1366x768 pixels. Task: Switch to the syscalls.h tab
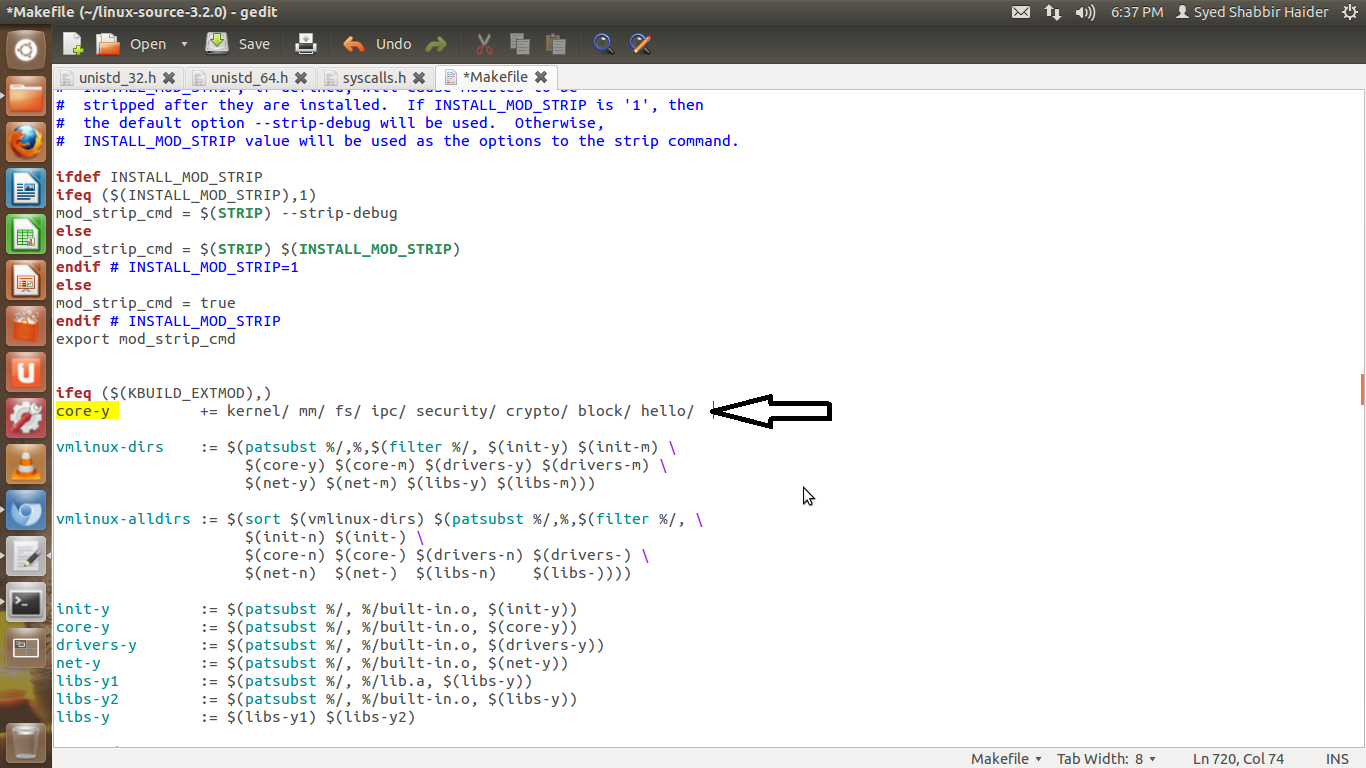[x=375, y=76]
